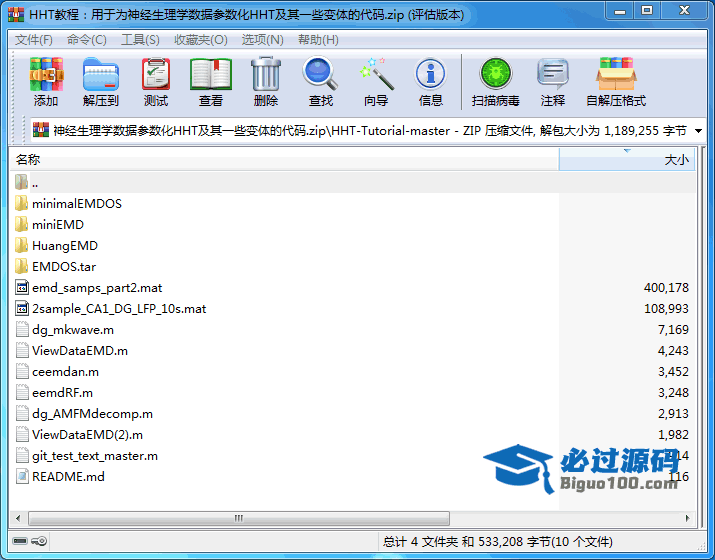Click the 2,913 size value
This screenshot has height=560, width=715.
click(x=673, y=414)
